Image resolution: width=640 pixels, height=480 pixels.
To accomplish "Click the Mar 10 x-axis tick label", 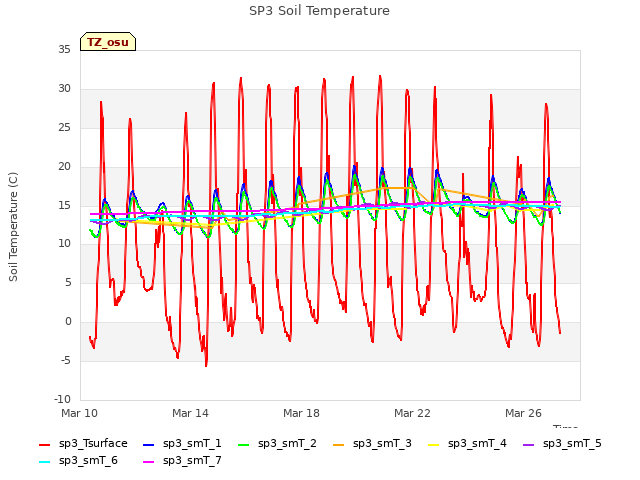I will coord(80,413).
